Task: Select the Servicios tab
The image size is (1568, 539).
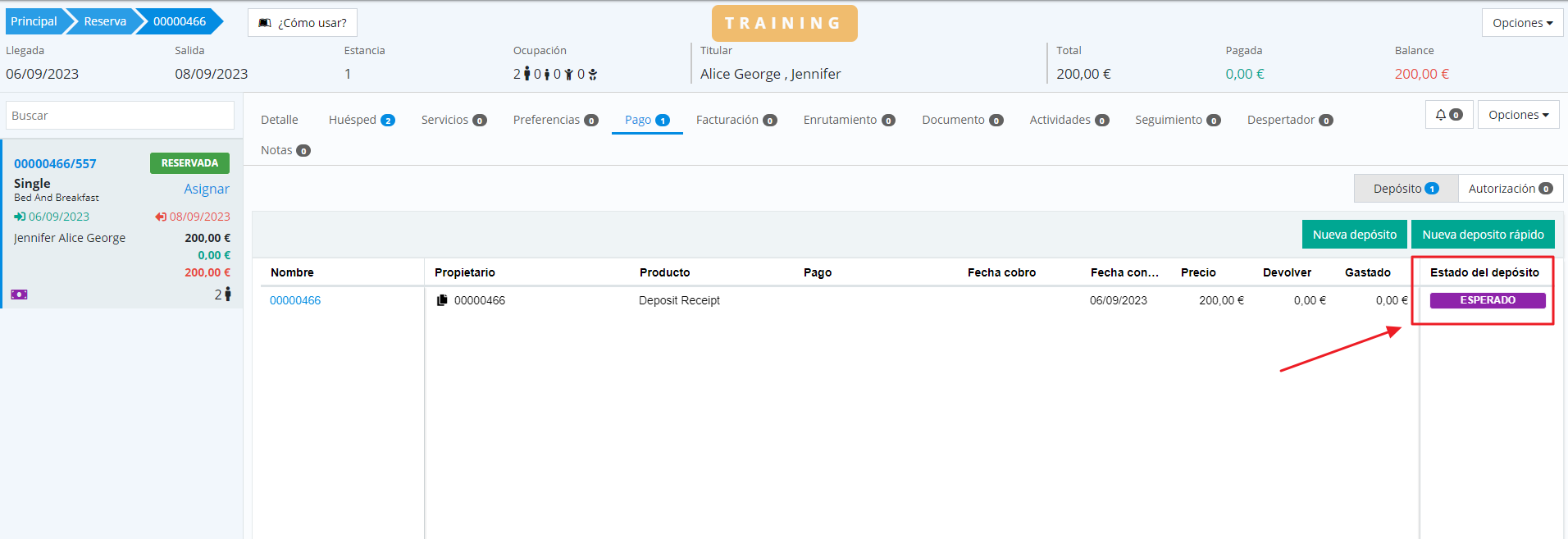Action: [x=454, y=120]
